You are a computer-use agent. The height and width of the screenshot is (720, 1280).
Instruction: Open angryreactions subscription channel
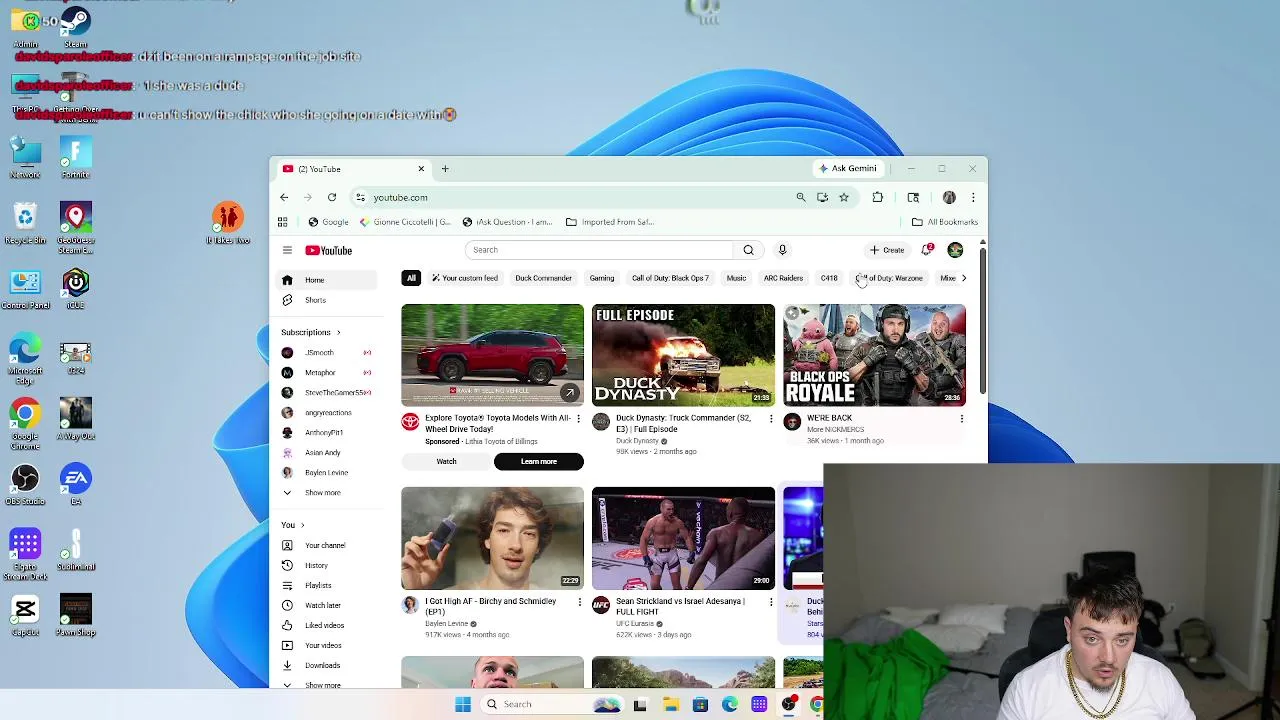(x=327, y=413)
